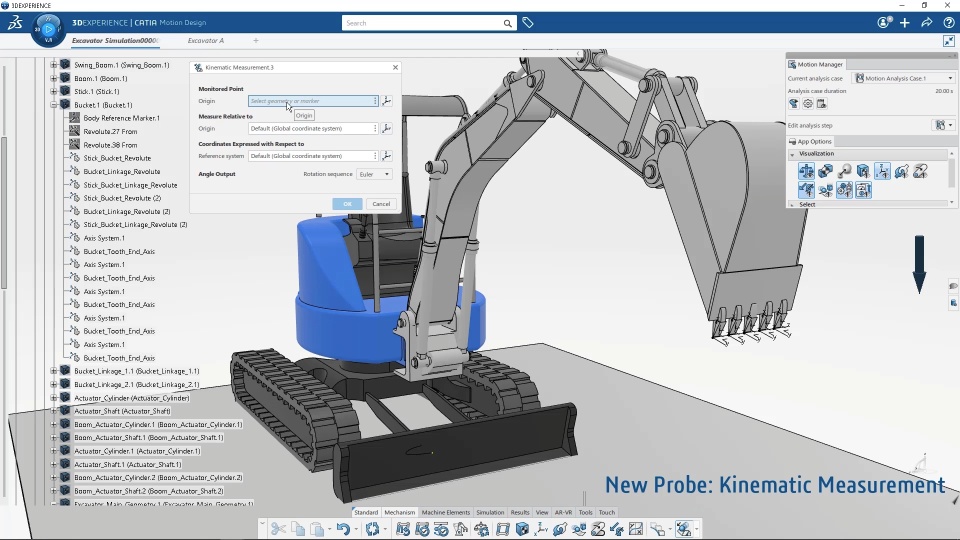The image size is (960, 540).
Task: Open the Excavator A document tab
Action: (x=206, y=40)
